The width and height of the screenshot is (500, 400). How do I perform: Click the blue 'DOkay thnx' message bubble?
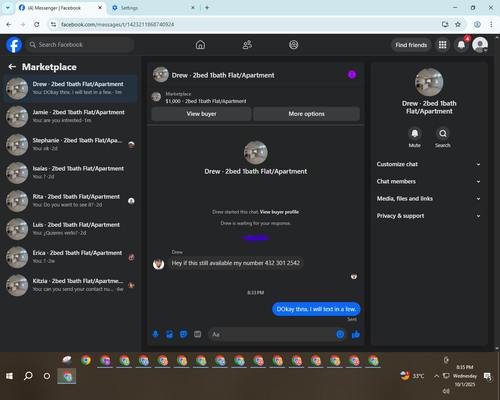(x=316, y=309)
